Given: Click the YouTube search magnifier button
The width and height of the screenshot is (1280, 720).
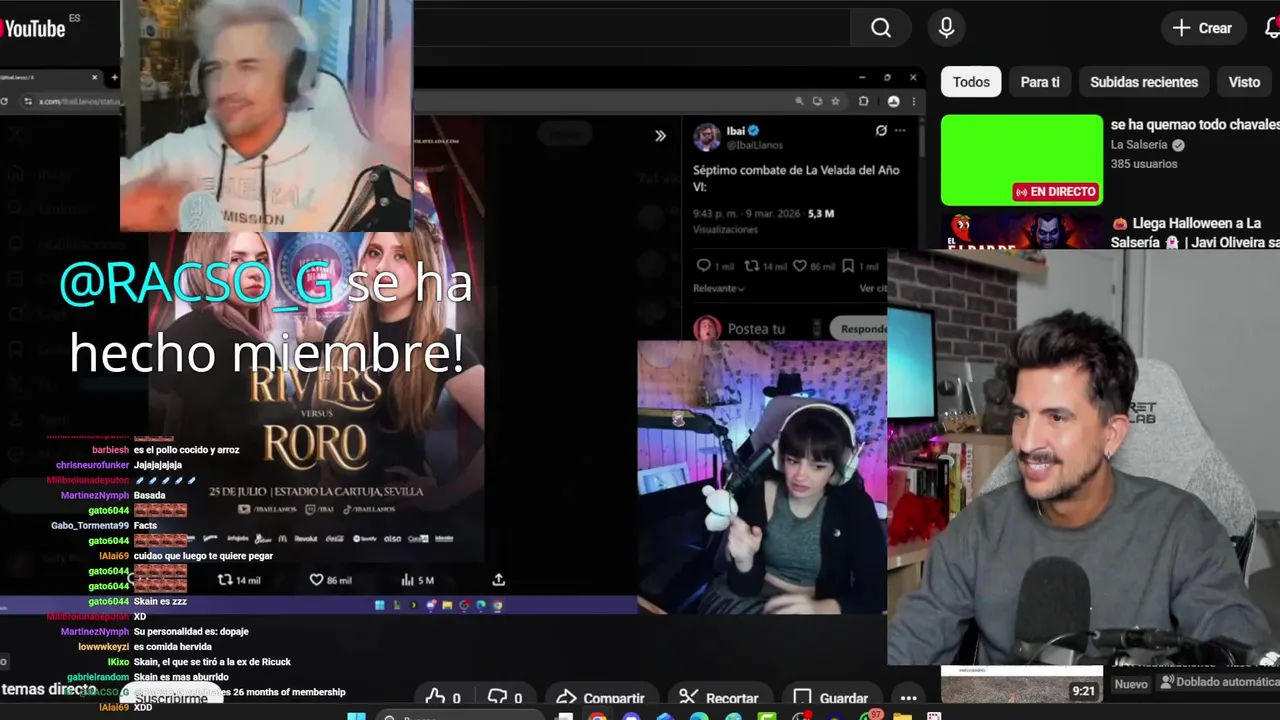Looking at the screenshot, I should pyautogui.click(x=881, y=28).
